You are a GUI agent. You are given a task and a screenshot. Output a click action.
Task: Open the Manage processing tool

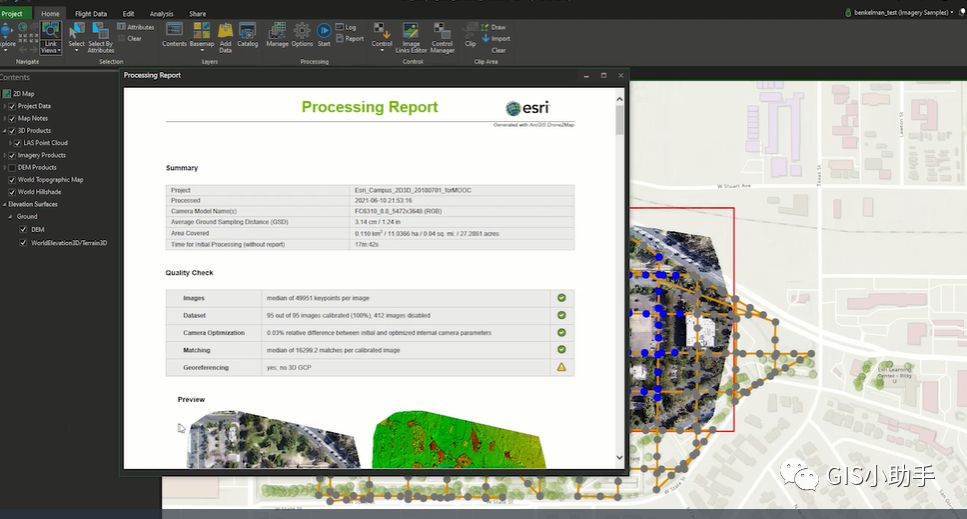point(277,35)
